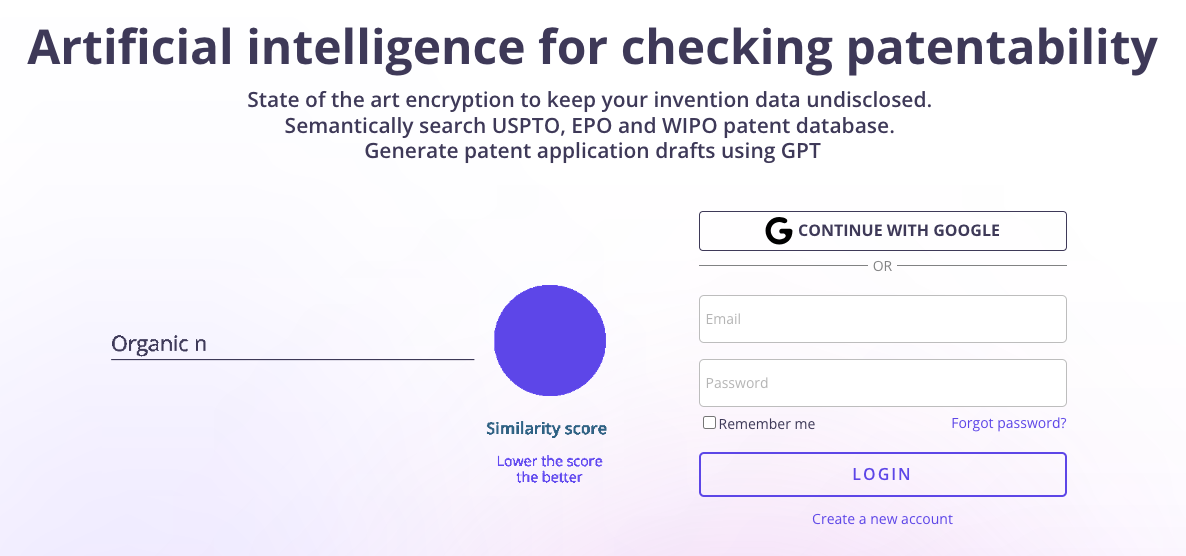Click the Remember me label text
The height and width of the screenshot is (556, 1186).
[x=767, y=424]
